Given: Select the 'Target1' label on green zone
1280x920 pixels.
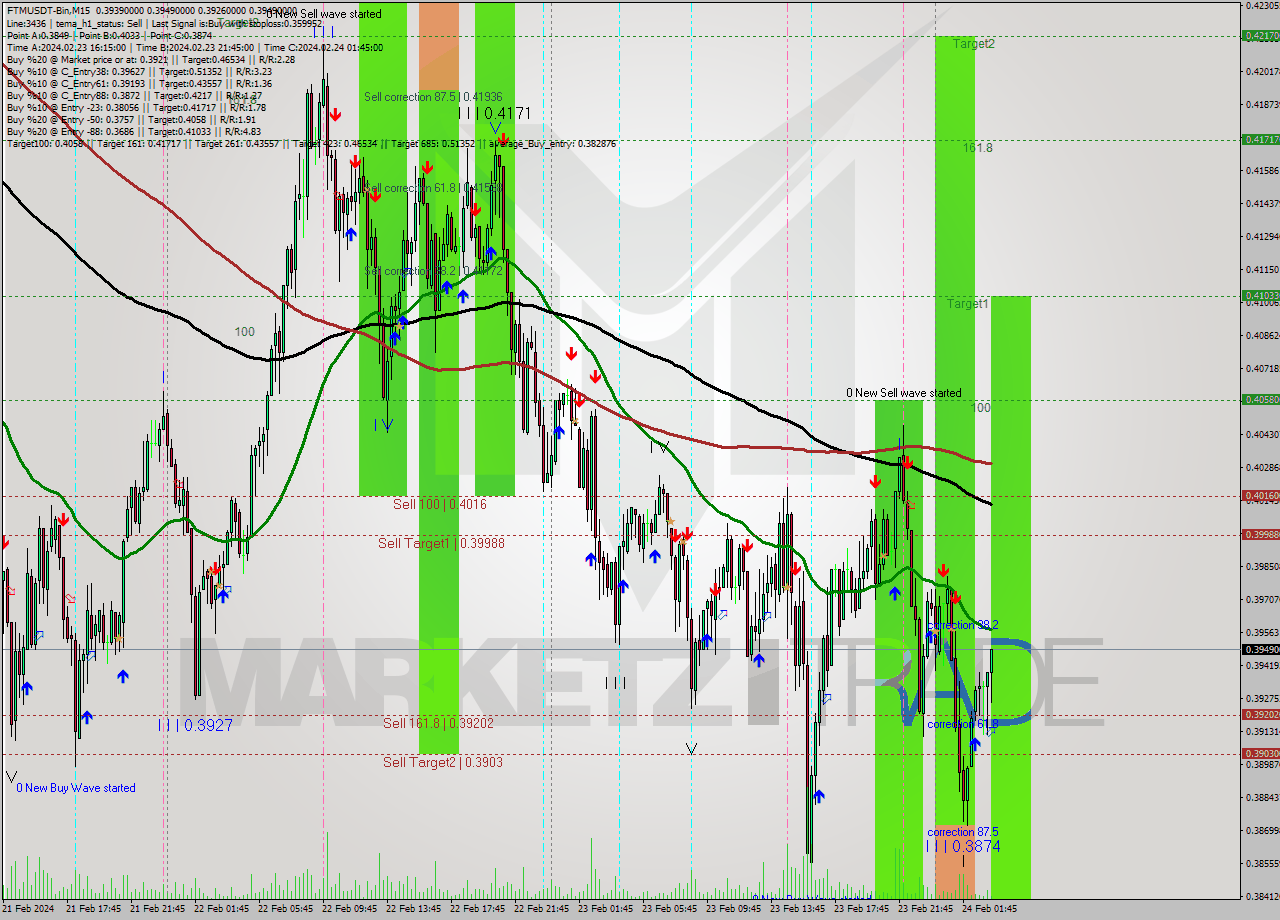Looking at the screenshot, I should click(x=968, y=303).
